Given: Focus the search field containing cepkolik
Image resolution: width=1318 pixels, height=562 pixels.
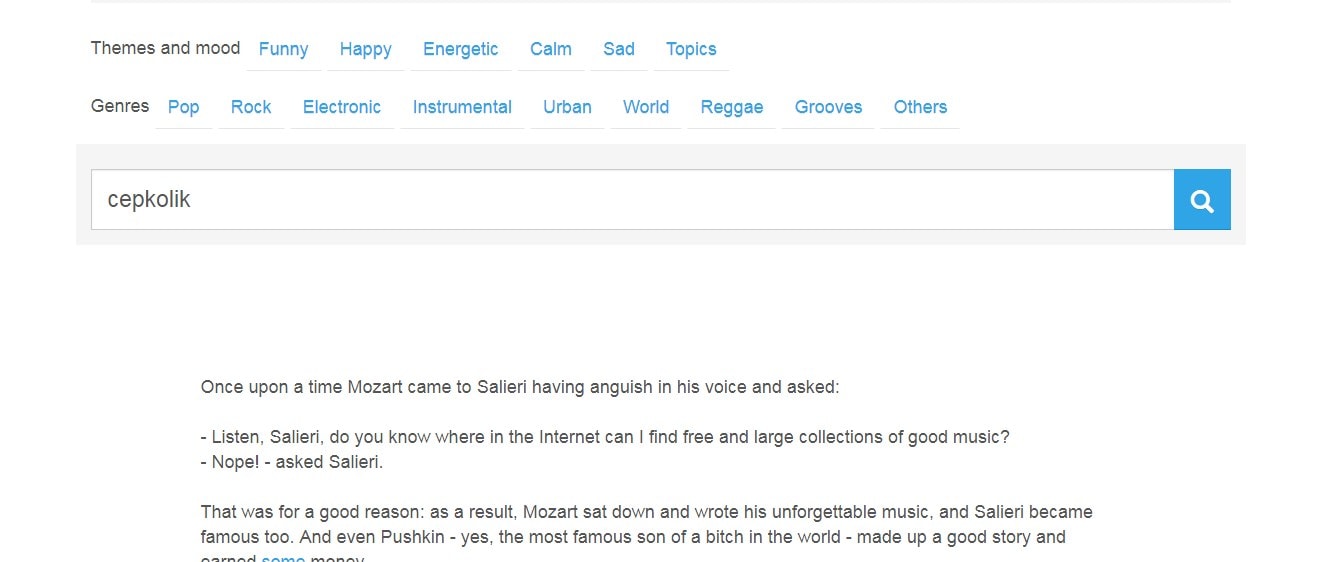Looking at the screenshot, I should (x=632, y=200).
